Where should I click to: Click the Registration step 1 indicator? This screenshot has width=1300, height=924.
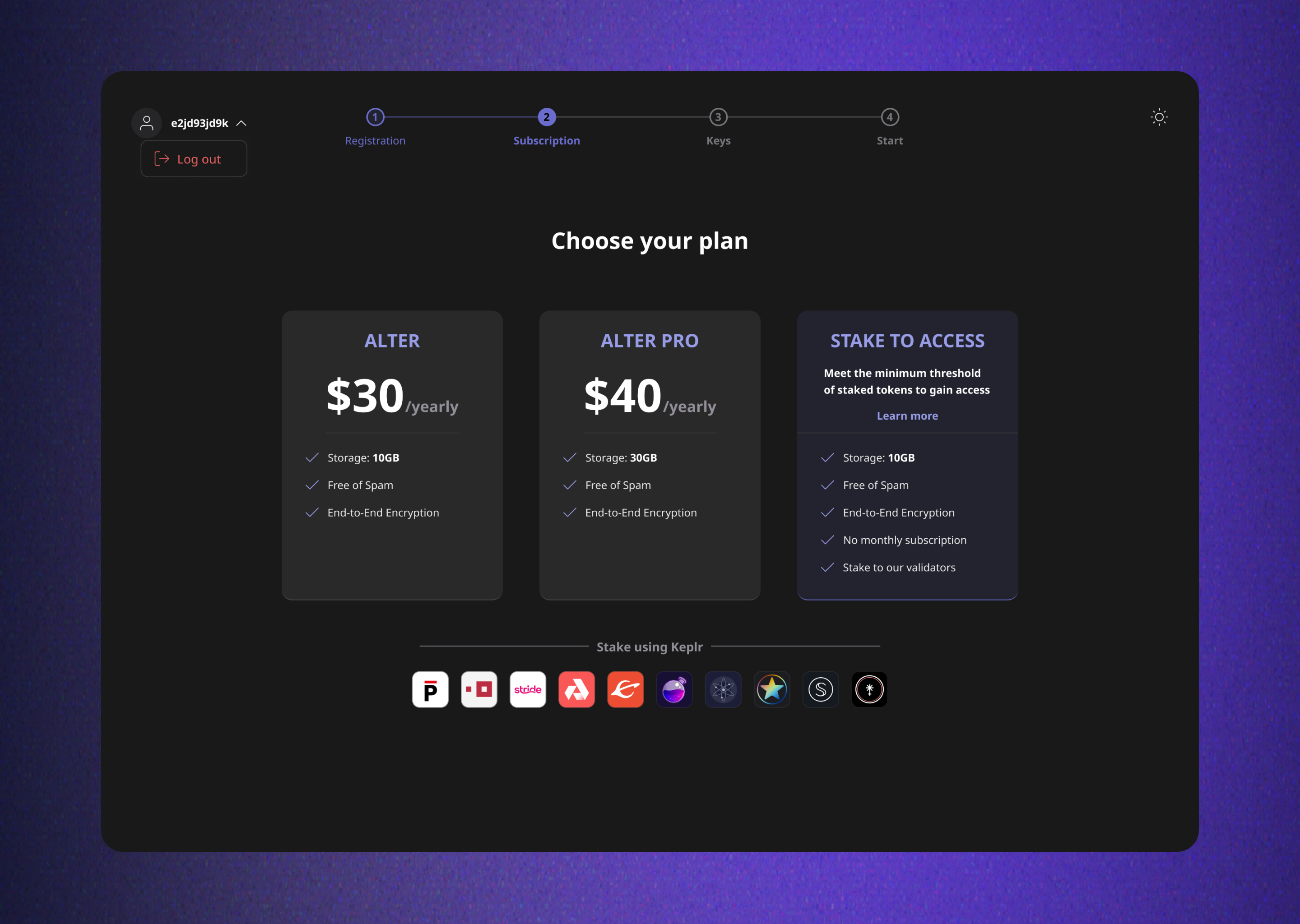point(374,116)
